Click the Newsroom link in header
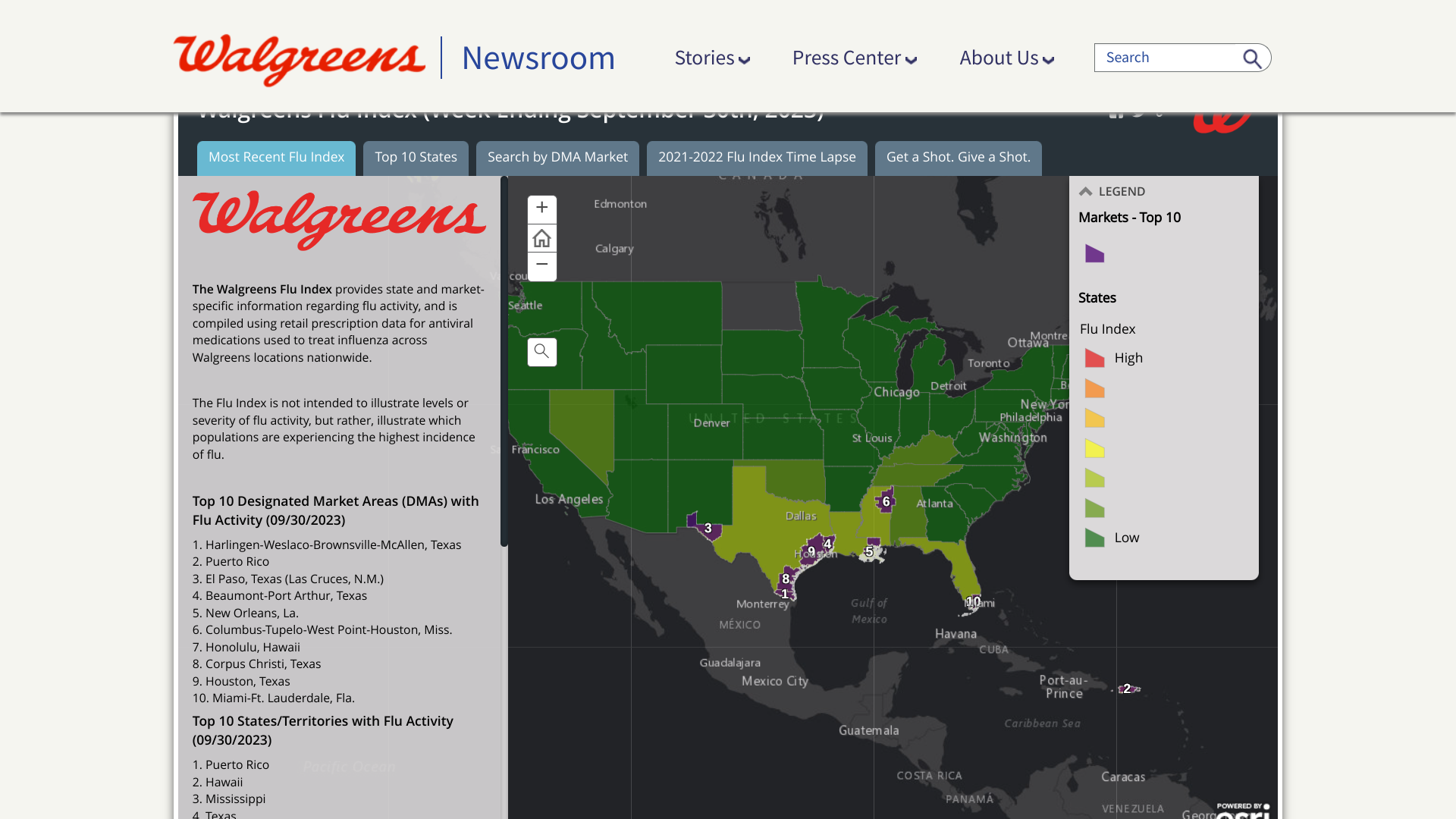This screenshot has height=819, width=1456. tap(538, 58)
